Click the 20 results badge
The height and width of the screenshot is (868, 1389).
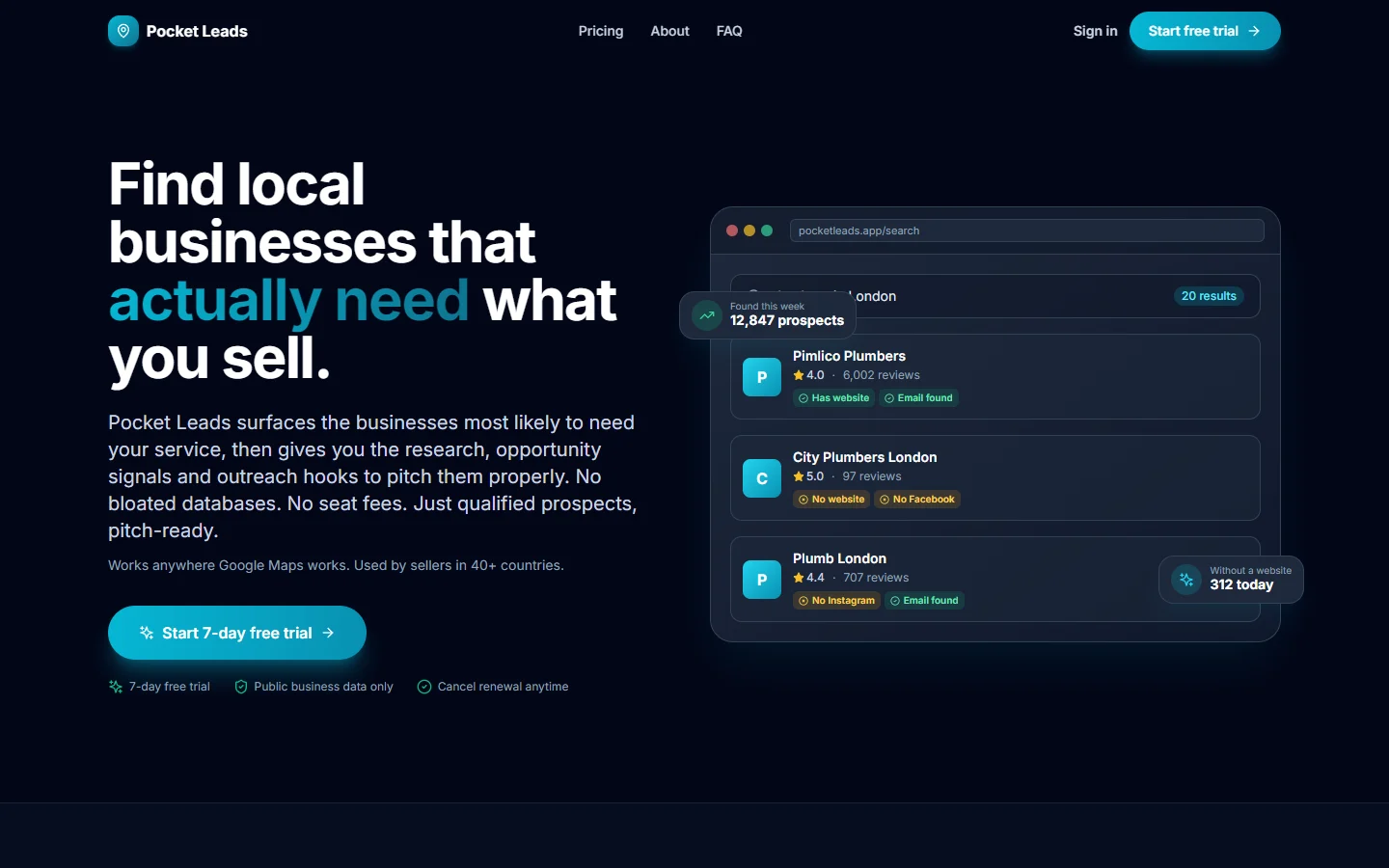pos(1209,296)
